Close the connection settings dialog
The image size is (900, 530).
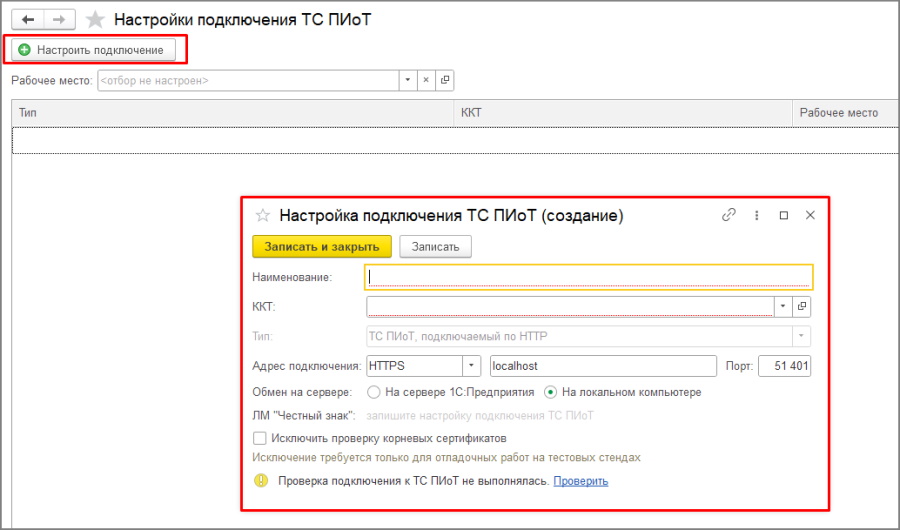810,215
